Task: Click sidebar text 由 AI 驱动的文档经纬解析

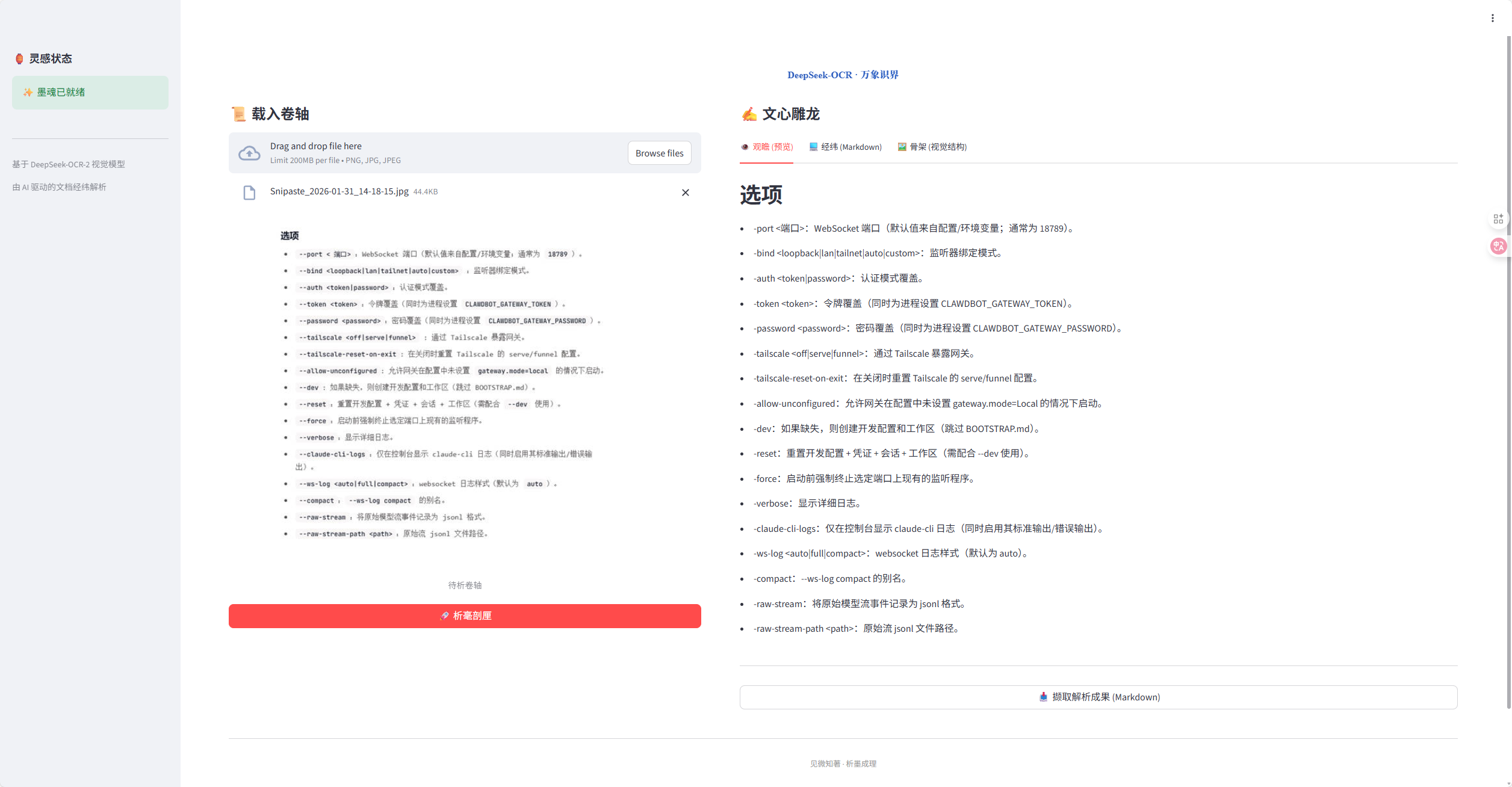Action: coord(59,187)
